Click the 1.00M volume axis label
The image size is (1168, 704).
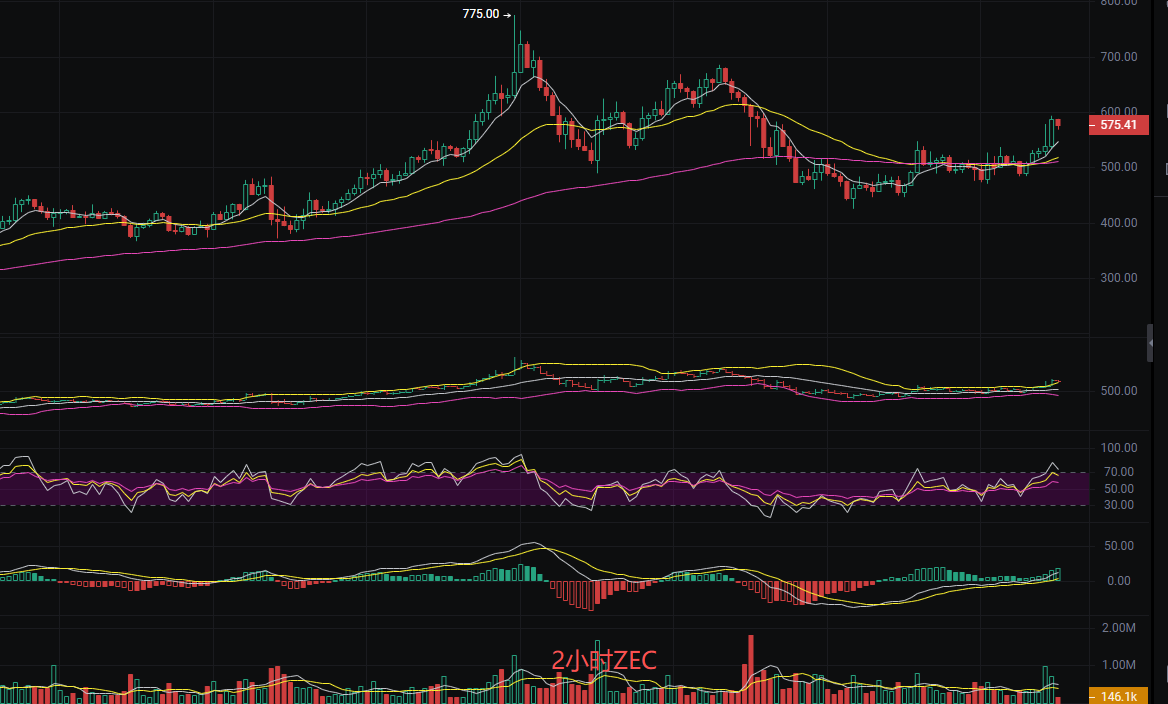[x=1117, y=665]
